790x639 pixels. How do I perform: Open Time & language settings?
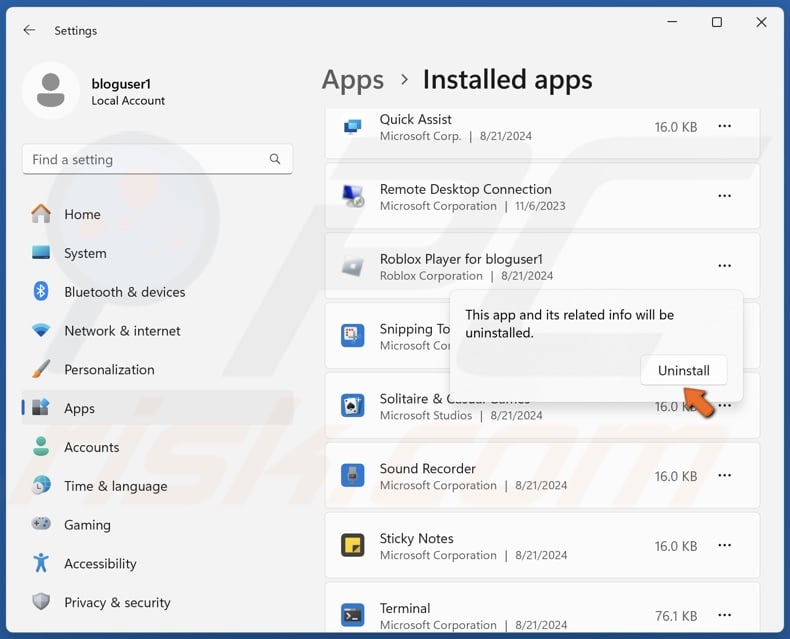tap(157, 486)
